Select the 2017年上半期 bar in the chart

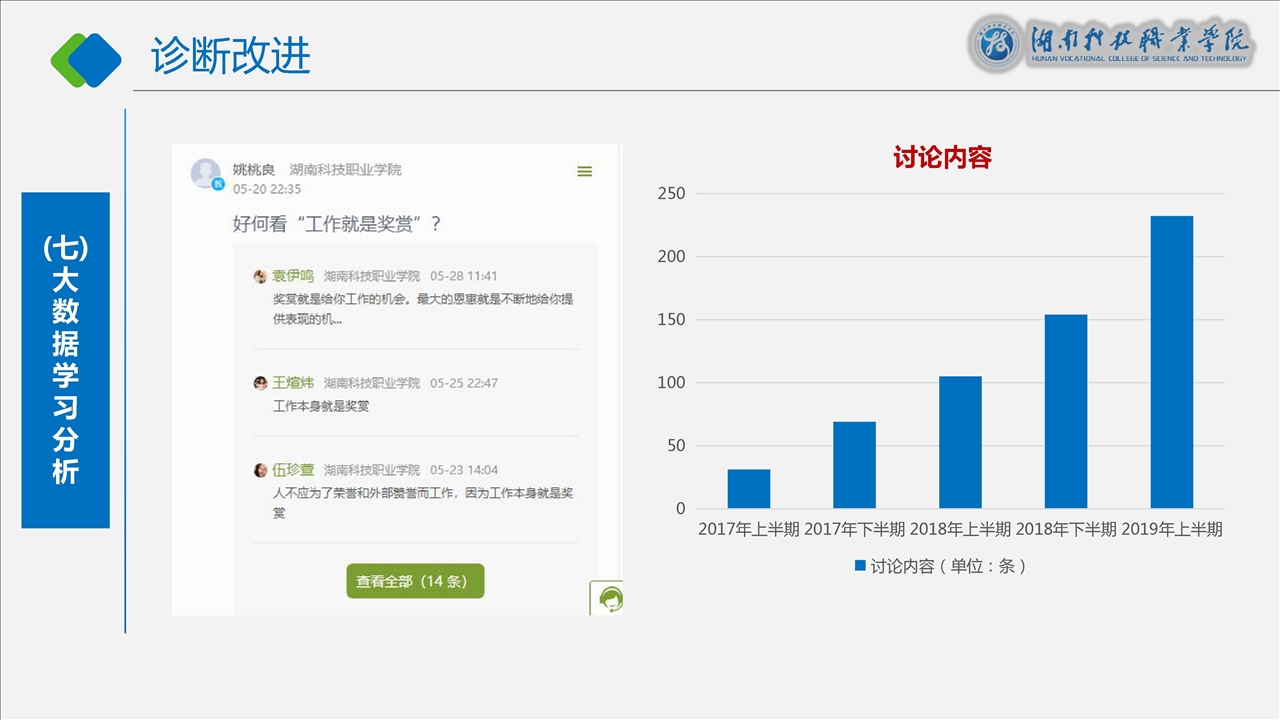(748, 489)
